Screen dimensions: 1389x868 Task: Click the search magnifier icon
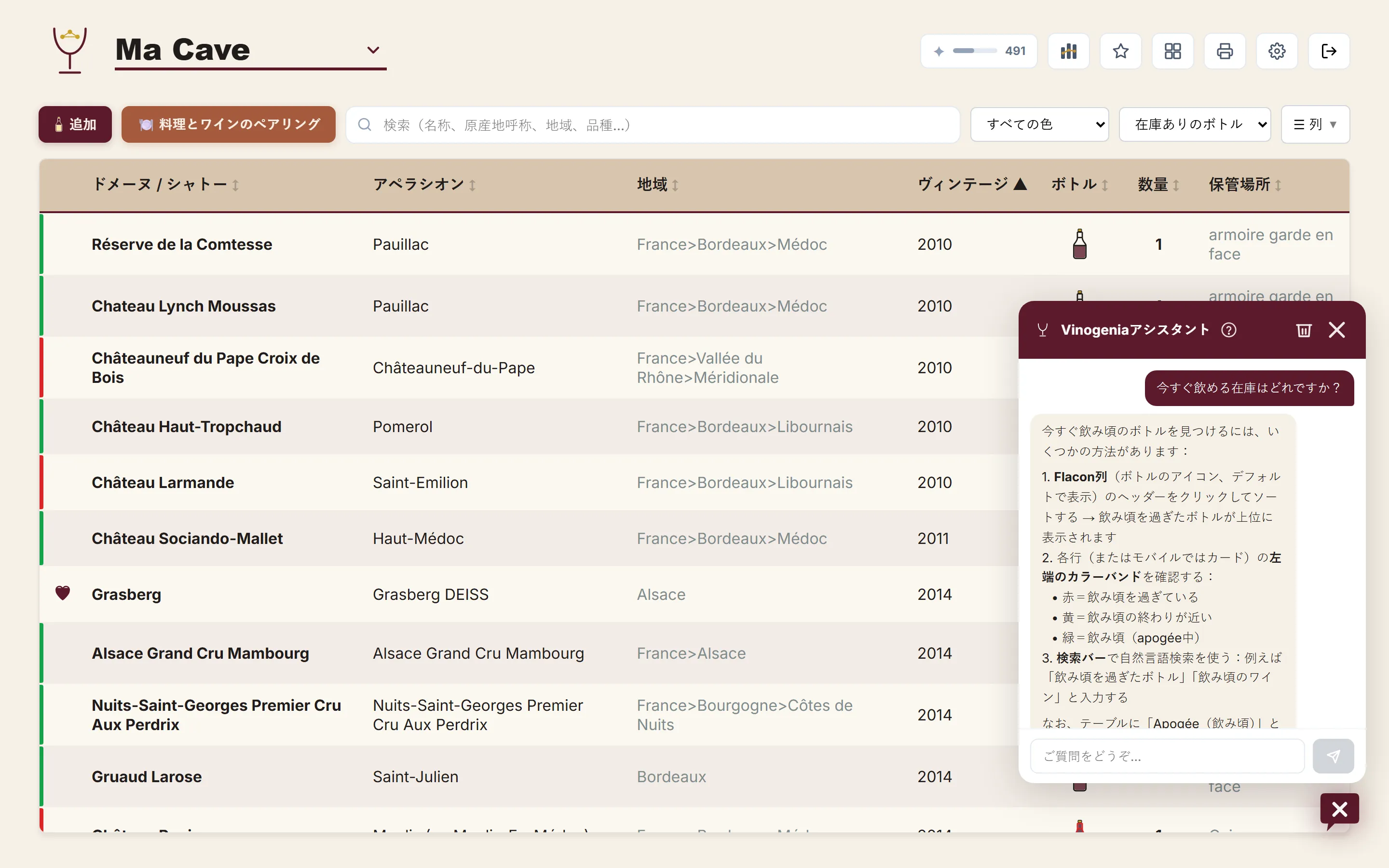(365, 124)
